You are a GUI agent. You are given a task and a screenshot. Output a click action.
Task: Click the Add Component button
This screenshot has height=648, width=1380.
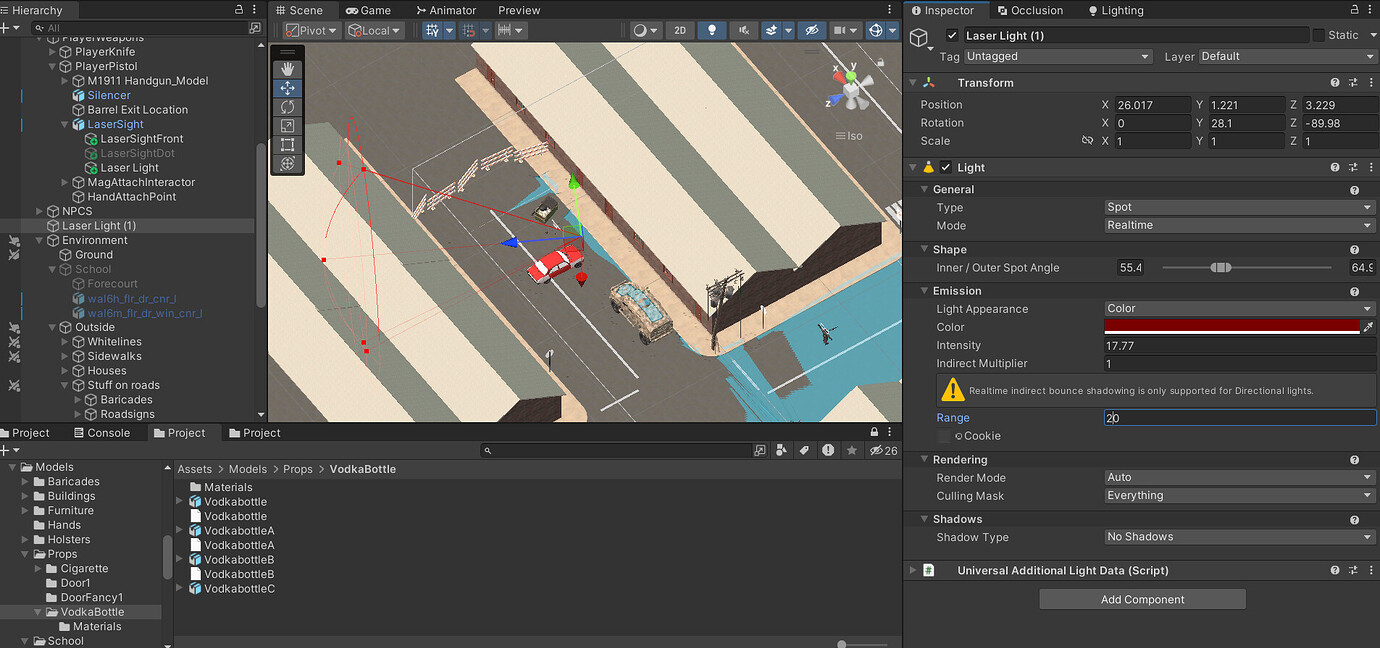pyautogui.click(x=1142, y=598)
